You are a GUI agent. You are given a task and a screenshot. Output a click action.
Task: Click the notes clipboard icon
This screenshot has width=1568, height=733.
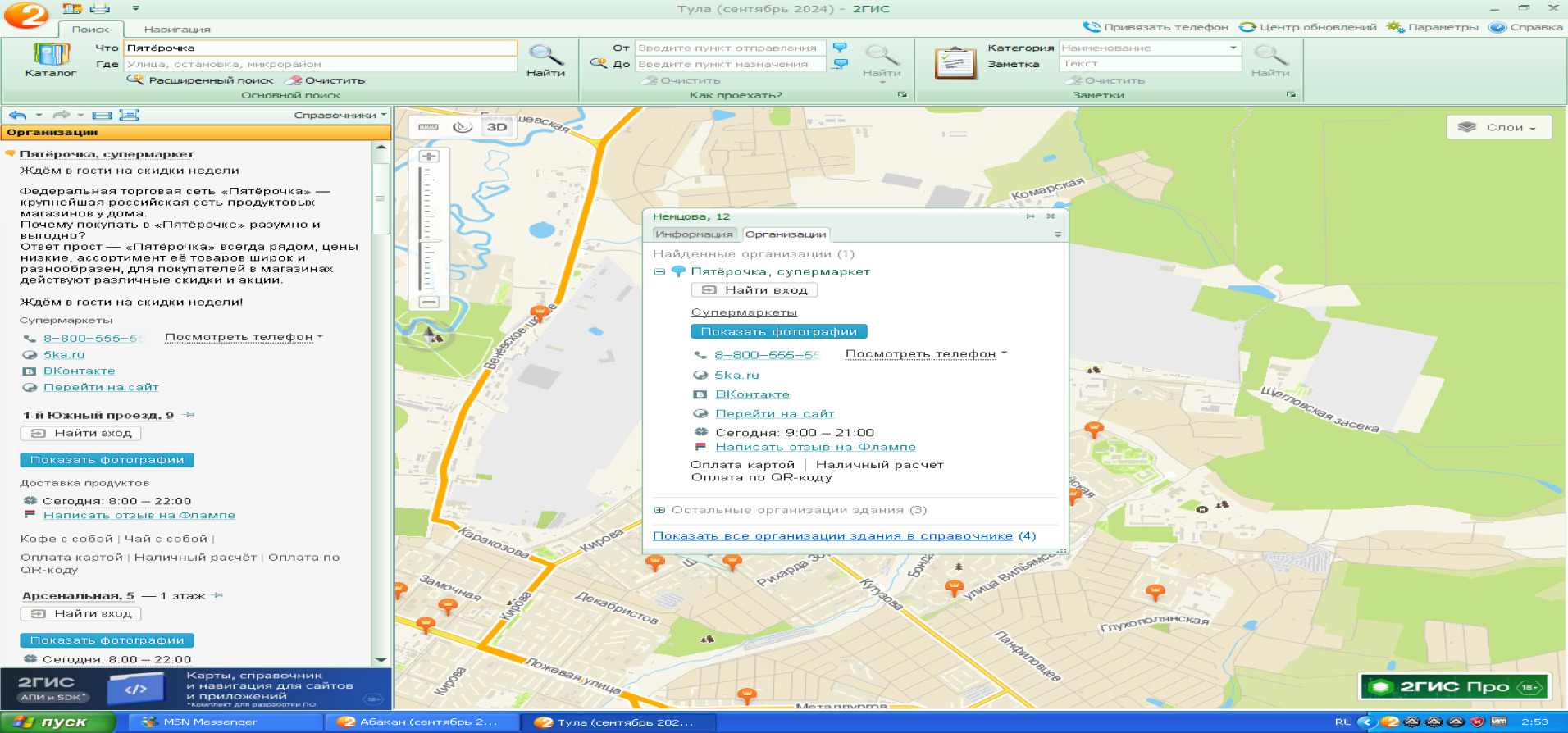point(955,62)
